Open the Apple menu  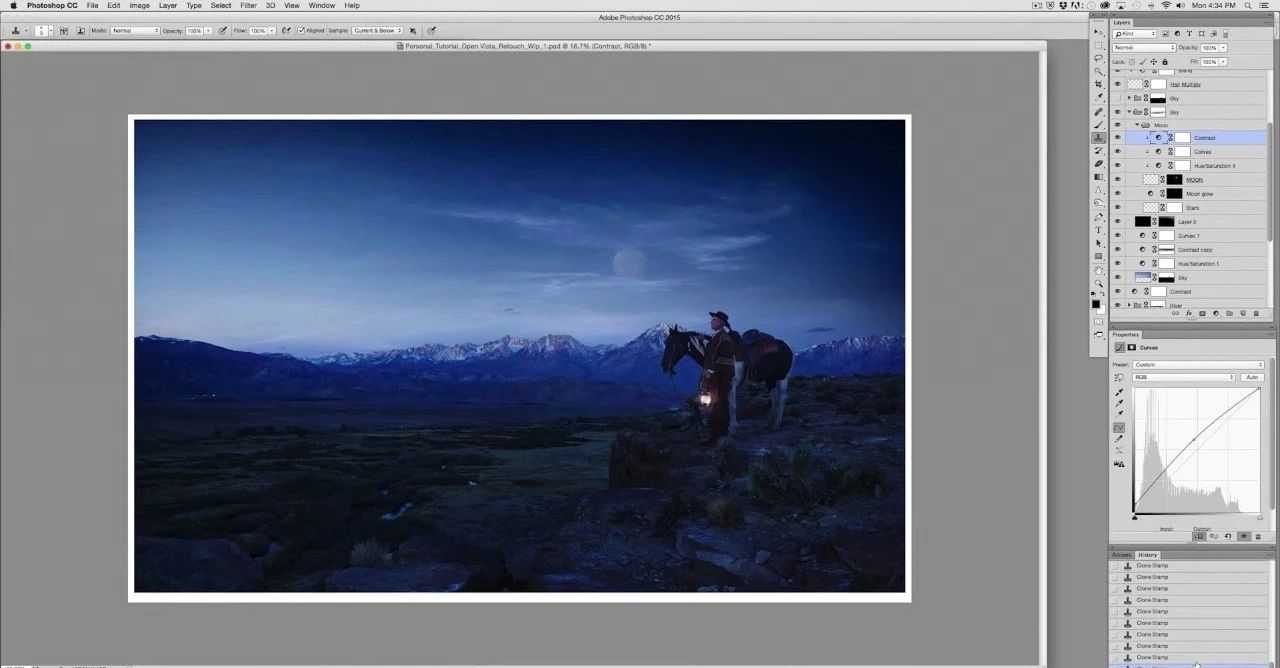click(x=13, y=6)
